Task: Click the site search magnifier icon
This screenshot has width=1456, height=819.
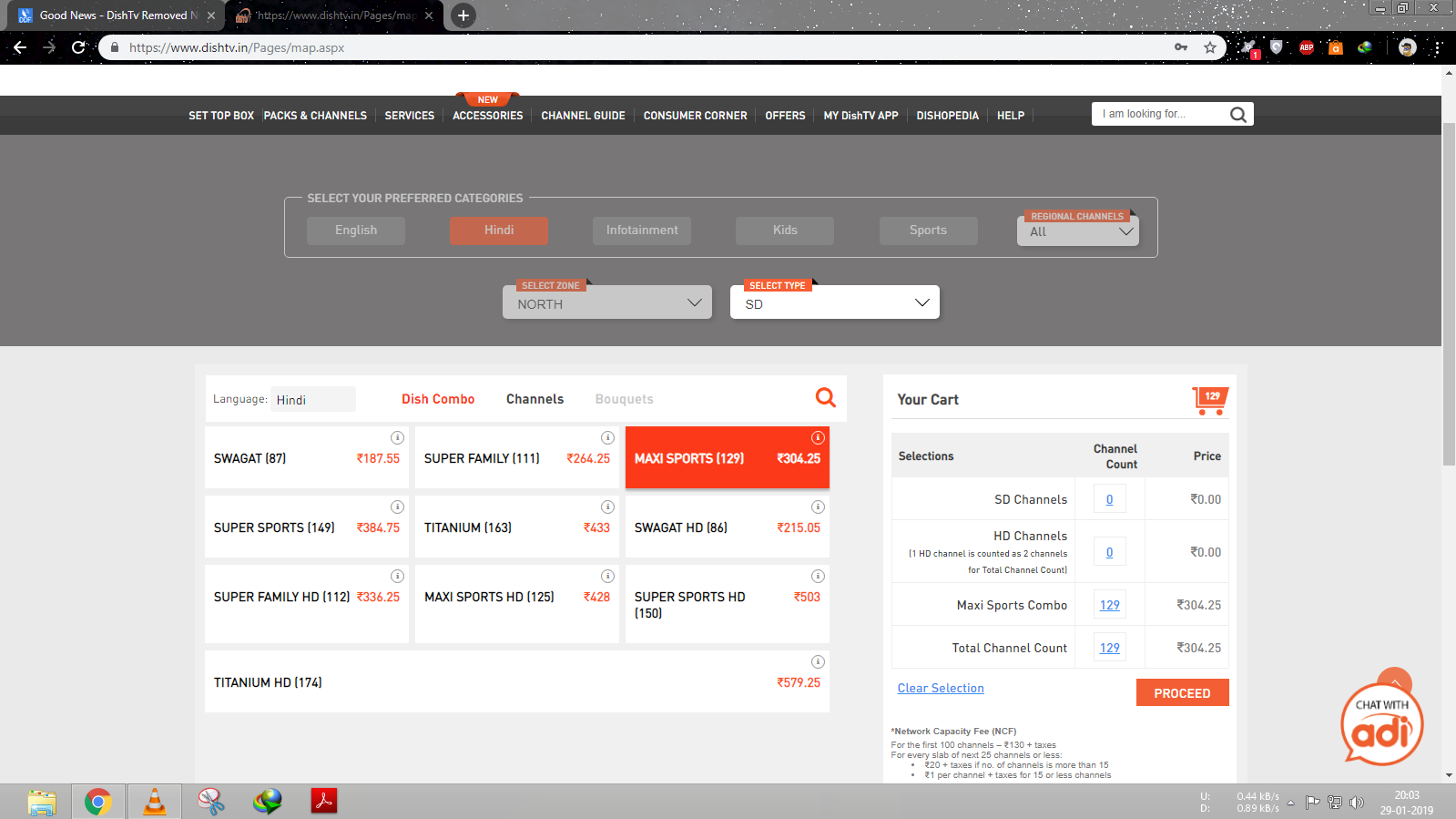Action: pyautogui.click(x=1237, y=115)
